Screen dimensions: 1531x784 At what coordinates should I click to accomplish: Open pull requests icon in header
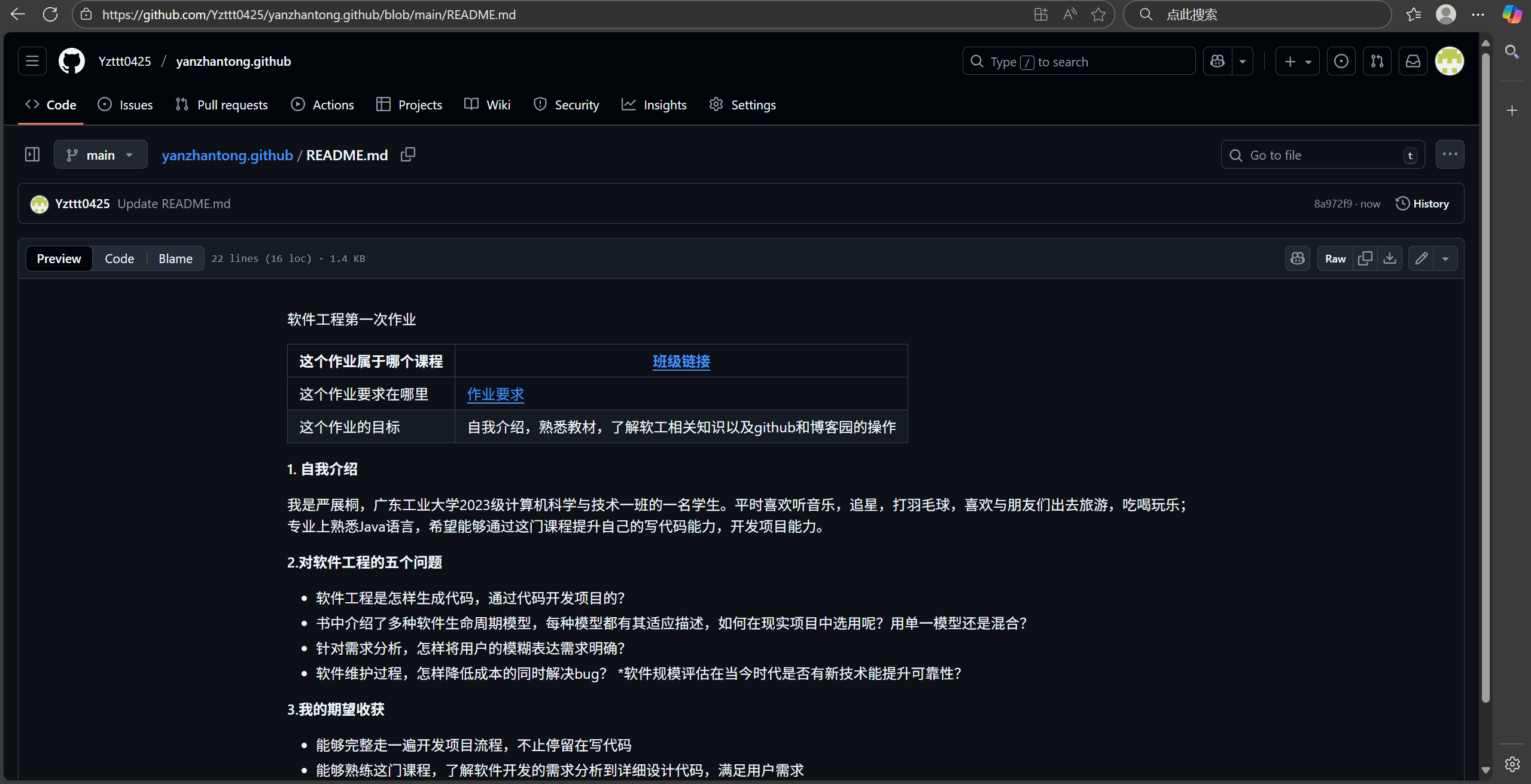coord(1377,61)
